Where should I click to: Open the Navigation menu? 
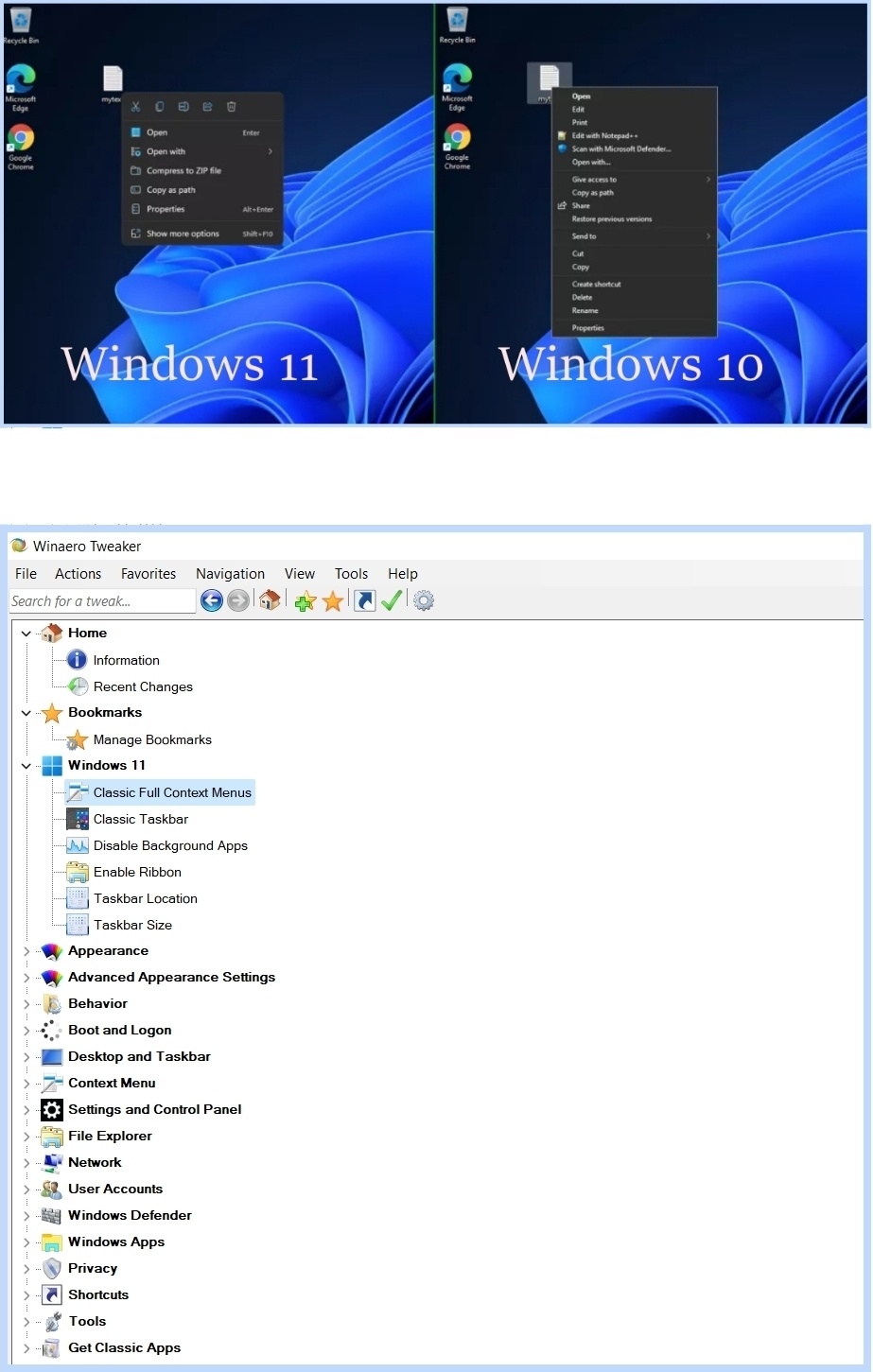coord(230,573)
